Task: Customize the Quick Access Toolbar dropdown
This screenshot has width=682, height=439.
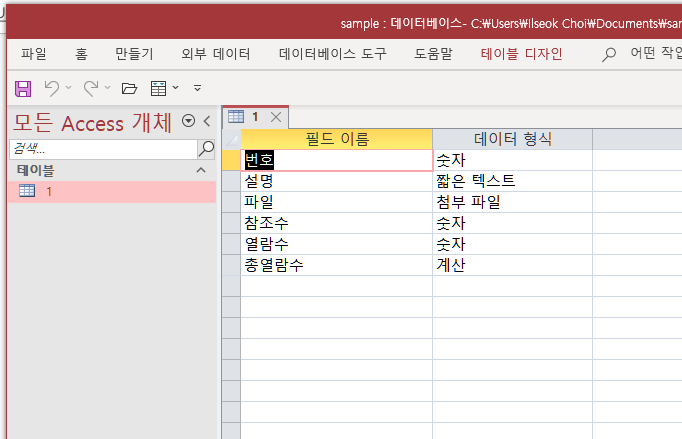Action: [197, 88]
